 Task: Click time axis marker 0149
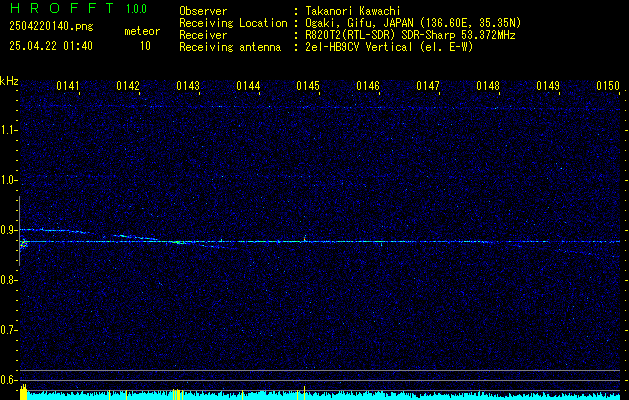tap(548, 86)
